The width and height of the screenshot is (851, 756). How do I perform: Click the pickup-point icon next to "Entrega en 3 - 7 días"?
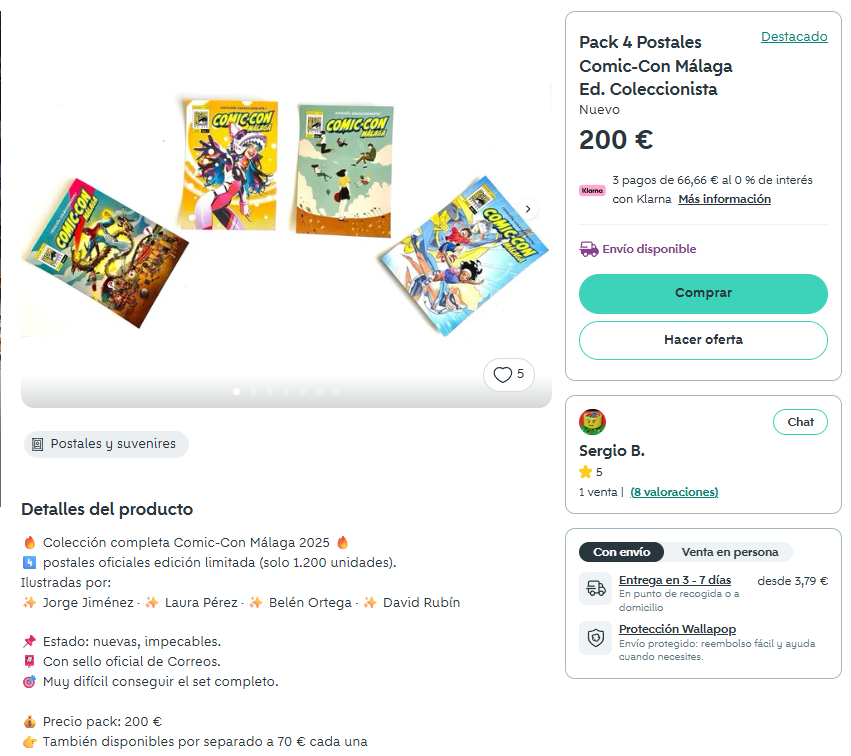coord(595,588)
